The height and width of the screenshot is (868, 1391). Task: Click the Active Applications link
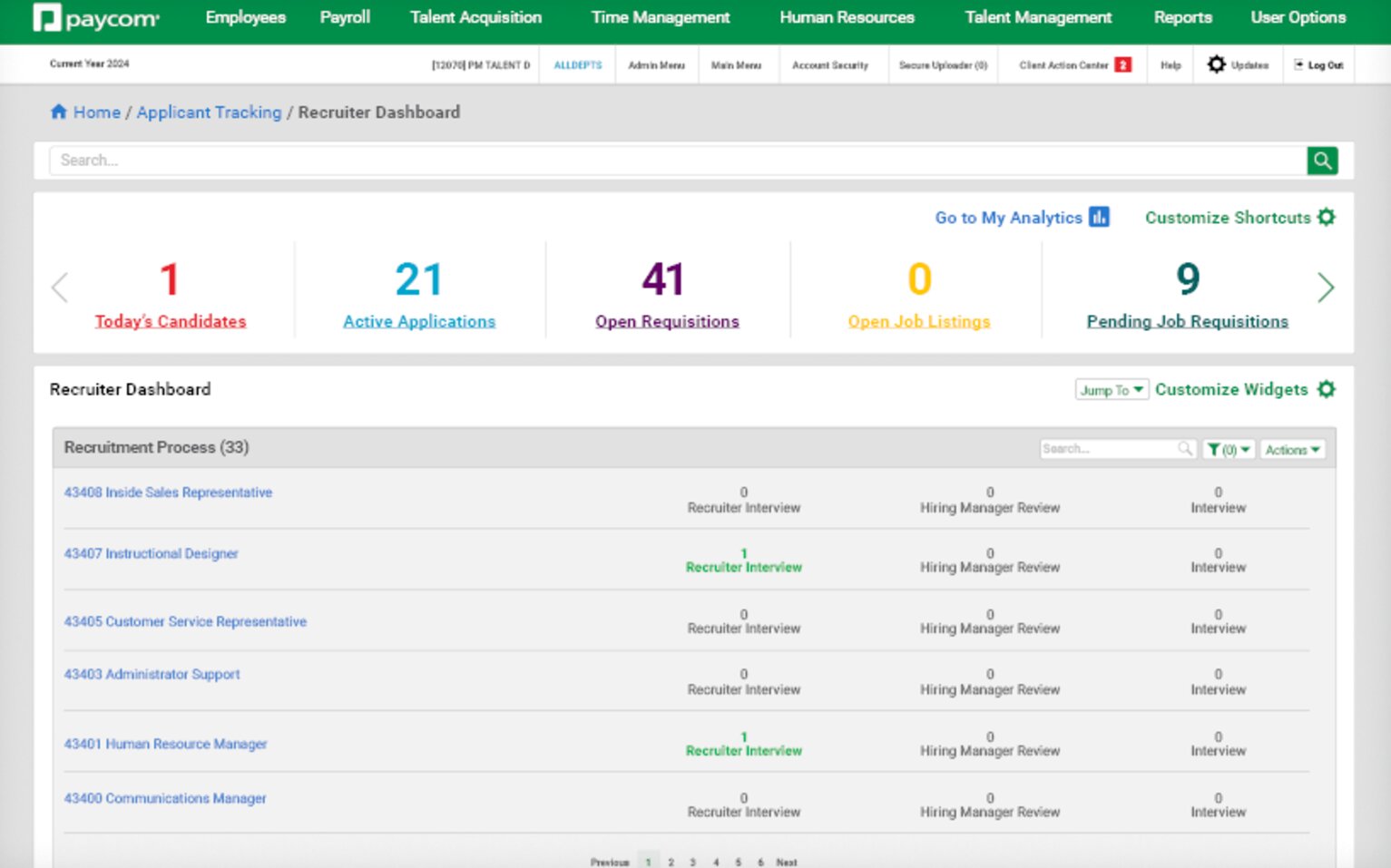point(419,321)
